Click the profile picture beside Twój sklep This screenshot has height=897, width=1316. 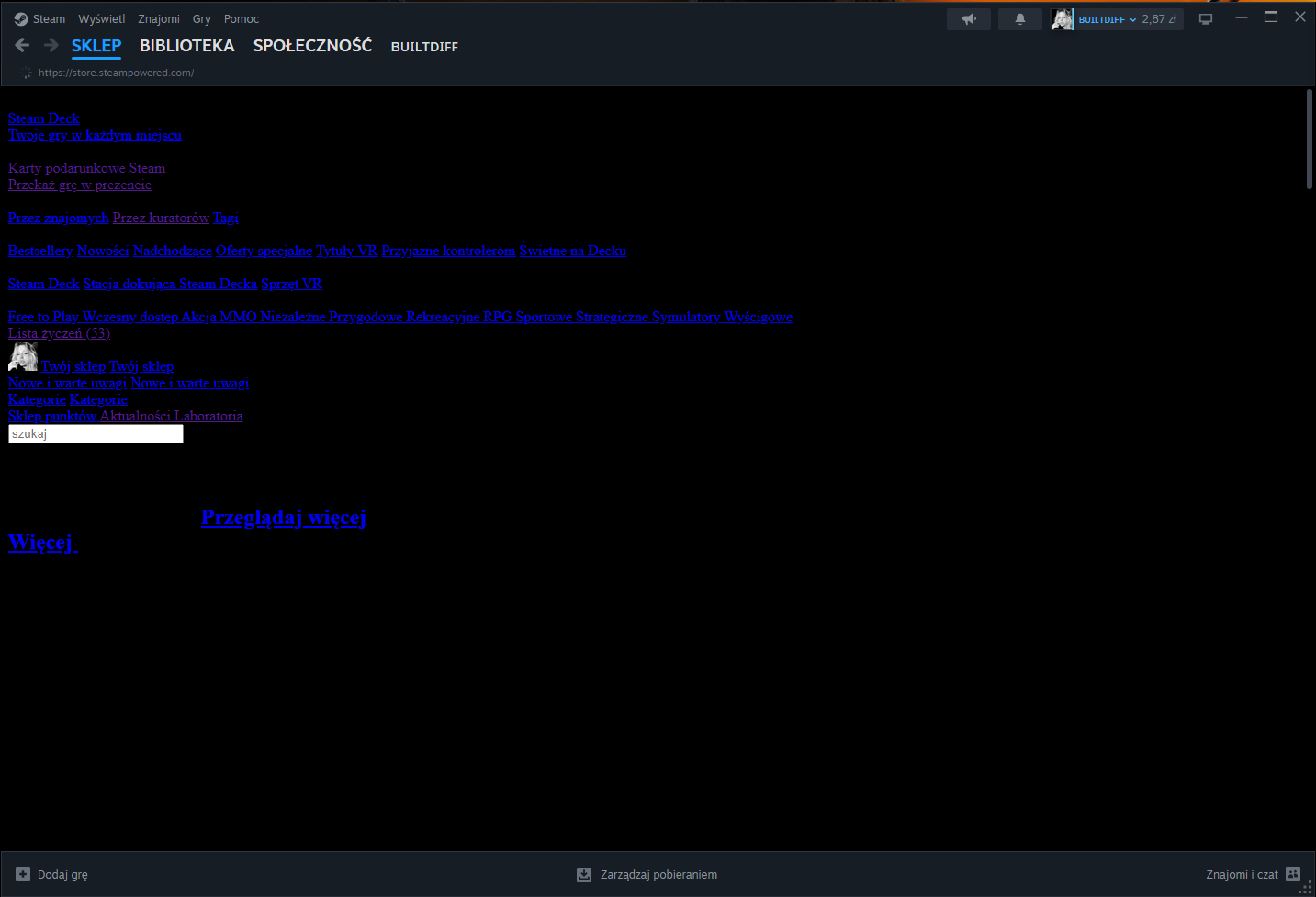pos(23,356)
